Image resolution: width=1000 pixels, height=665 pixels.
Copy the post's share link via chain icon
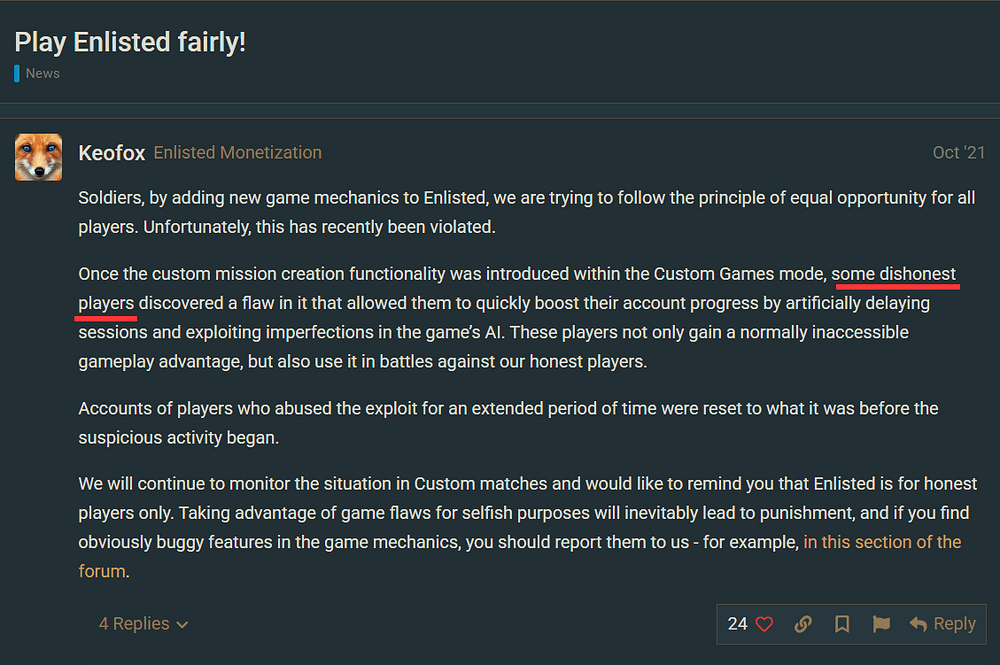803,624
